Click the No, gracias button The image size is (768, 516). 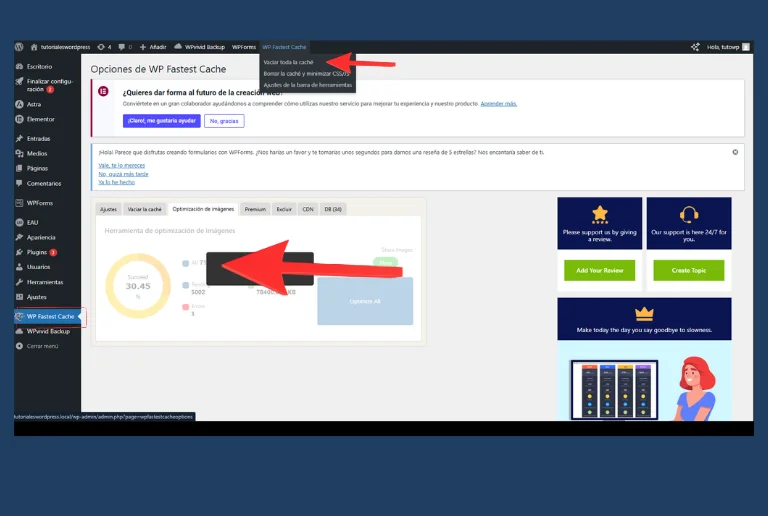pyautogui.click(x=224, y=121)
